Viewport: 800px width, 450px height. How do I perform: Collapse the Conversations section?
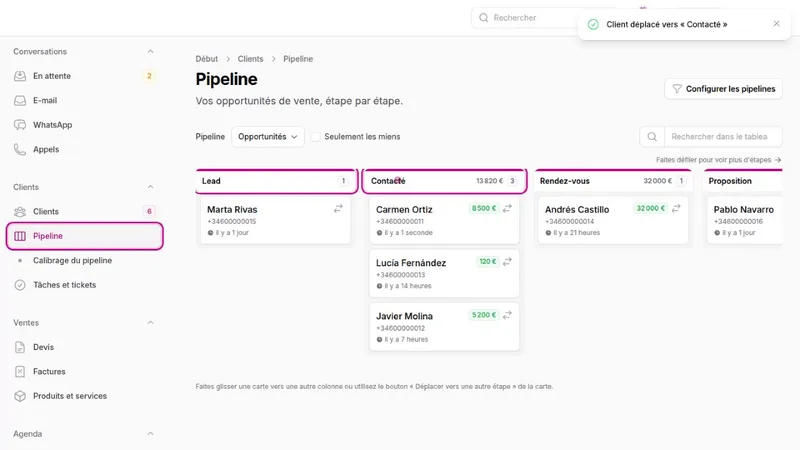(x=151, y=52)
